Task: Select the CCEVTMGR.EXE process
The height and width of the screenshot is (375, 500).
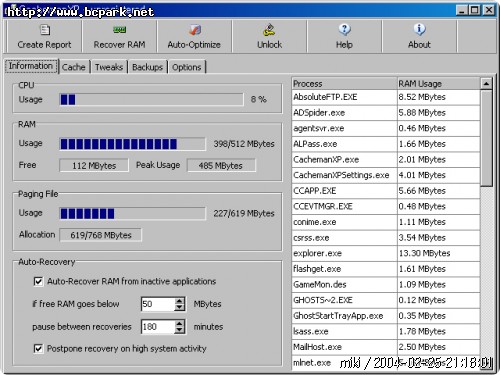Action: point(386,207)
